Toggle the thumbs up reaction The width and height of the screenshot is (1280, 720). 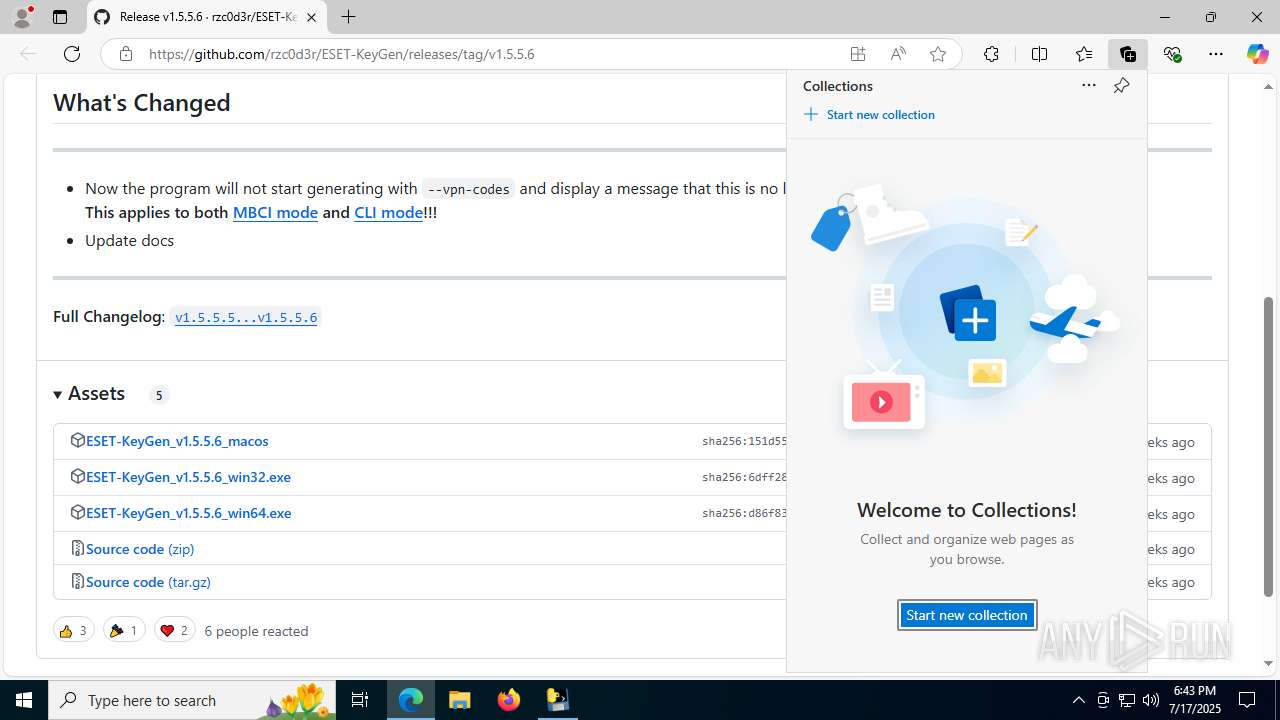[x=74, y=630]
